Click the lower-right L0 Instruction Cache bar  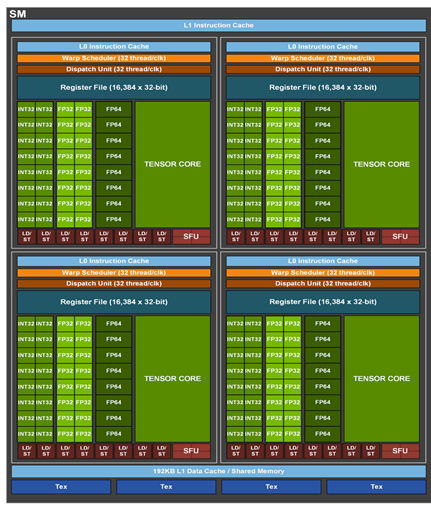(x=323, y=261)
